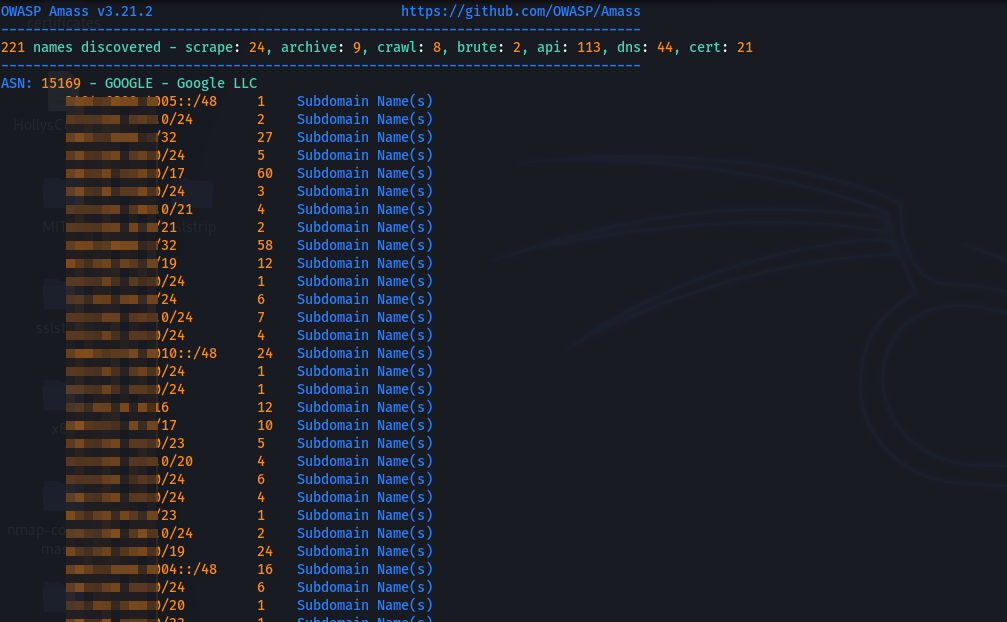
Task: Click '005::/48' netblock suffix
Action: pos(185,101)
